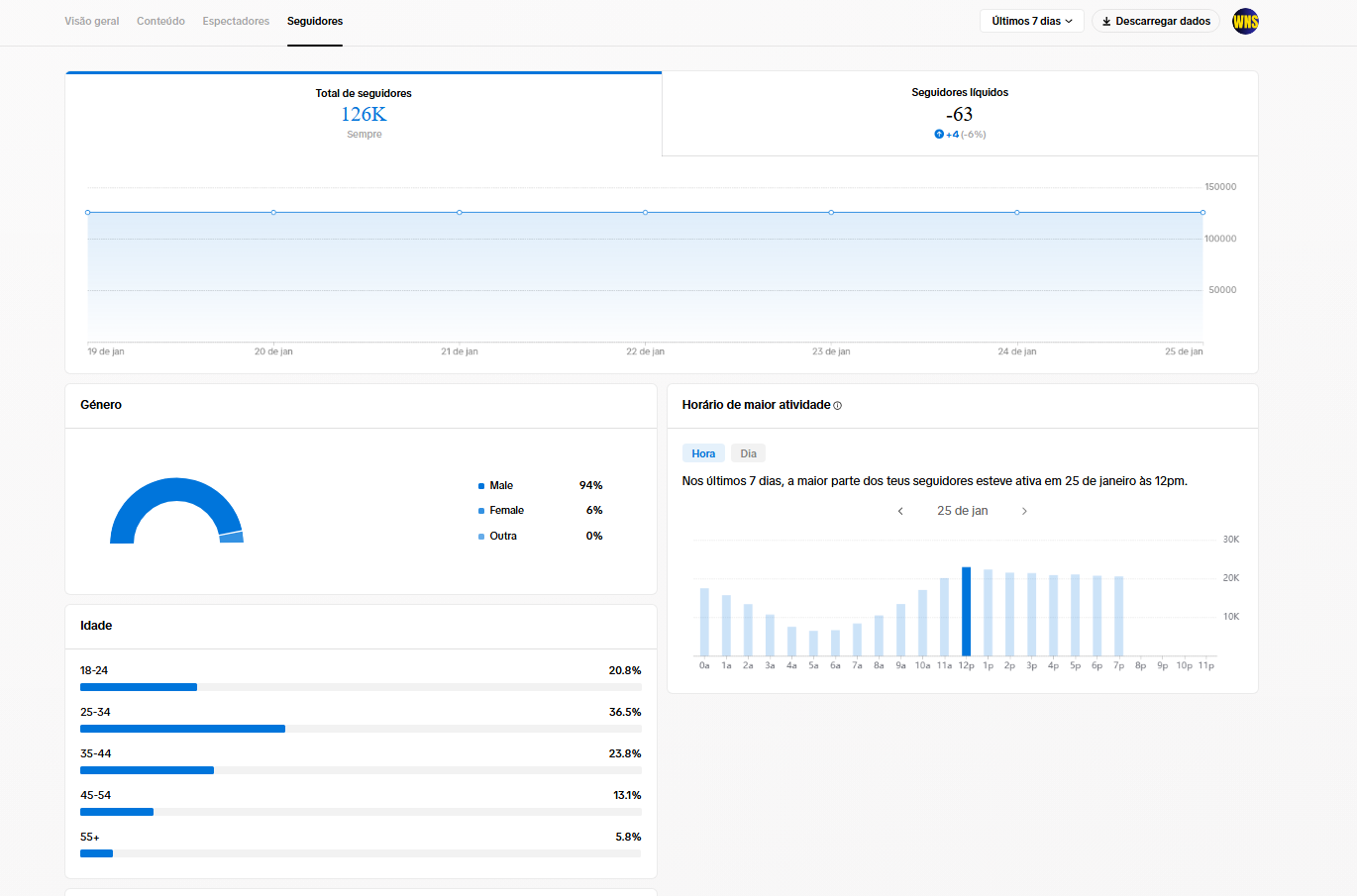Switch activity chart to Hora view
Image resolution: width=1357 pixels, height=896 pixels.
703,453
